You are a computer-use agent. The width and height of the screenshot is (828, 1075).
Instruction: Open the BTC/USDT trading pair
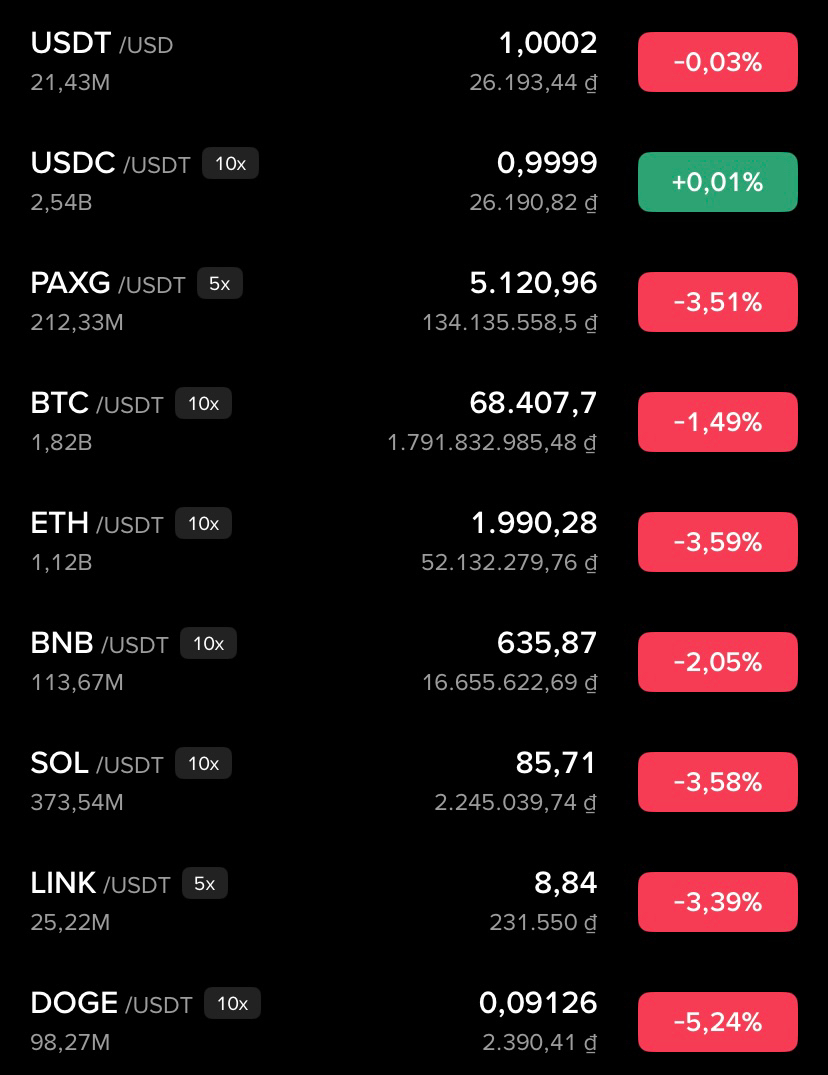click(414, 422)
